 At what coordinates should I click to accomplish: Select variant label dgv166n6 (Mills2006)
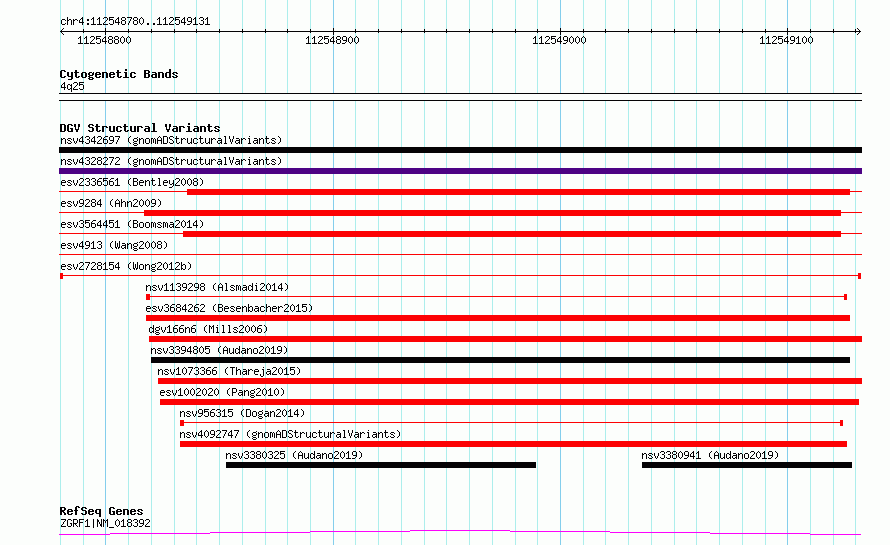[208, 329]
